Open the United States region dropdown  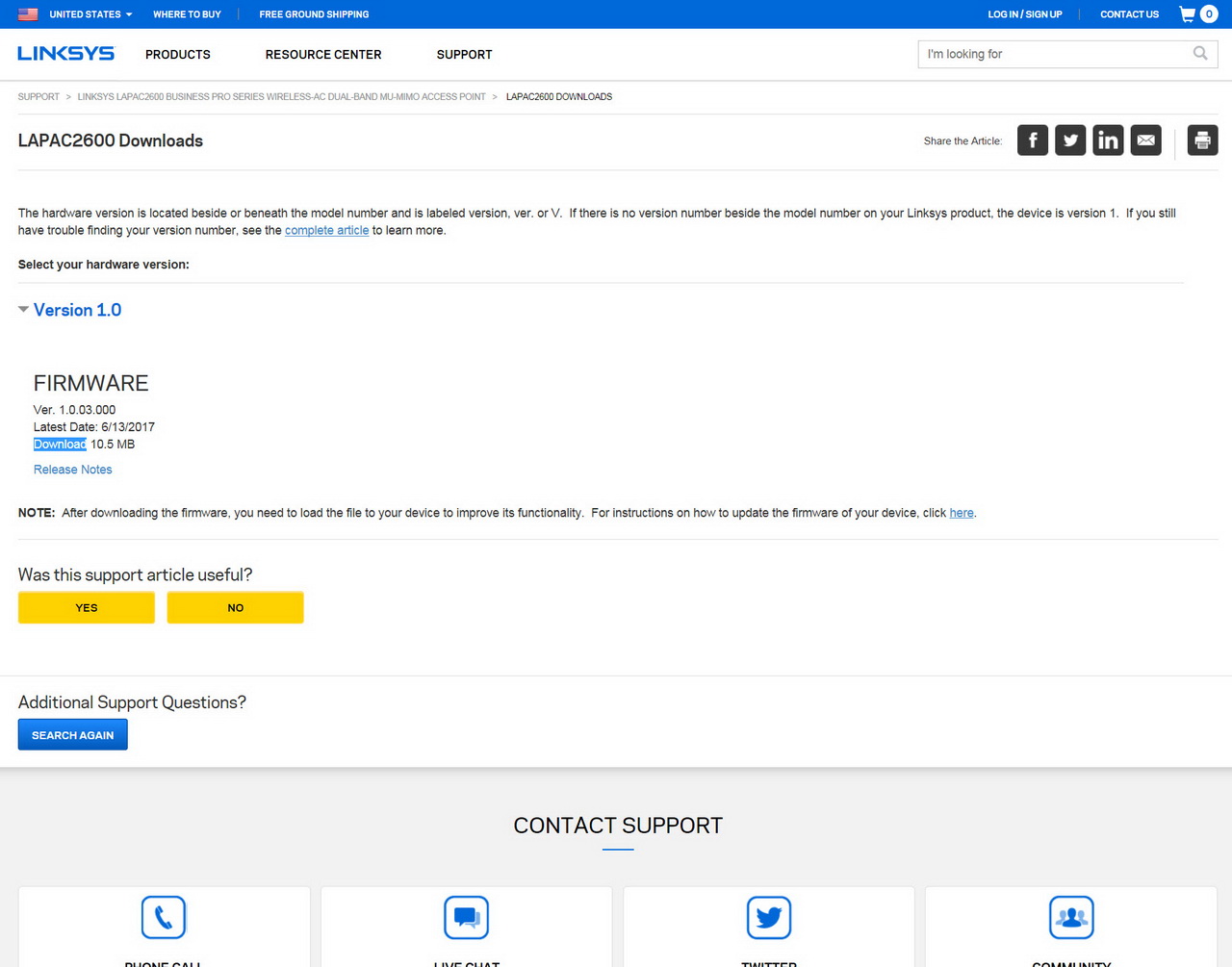click(90, 14)
